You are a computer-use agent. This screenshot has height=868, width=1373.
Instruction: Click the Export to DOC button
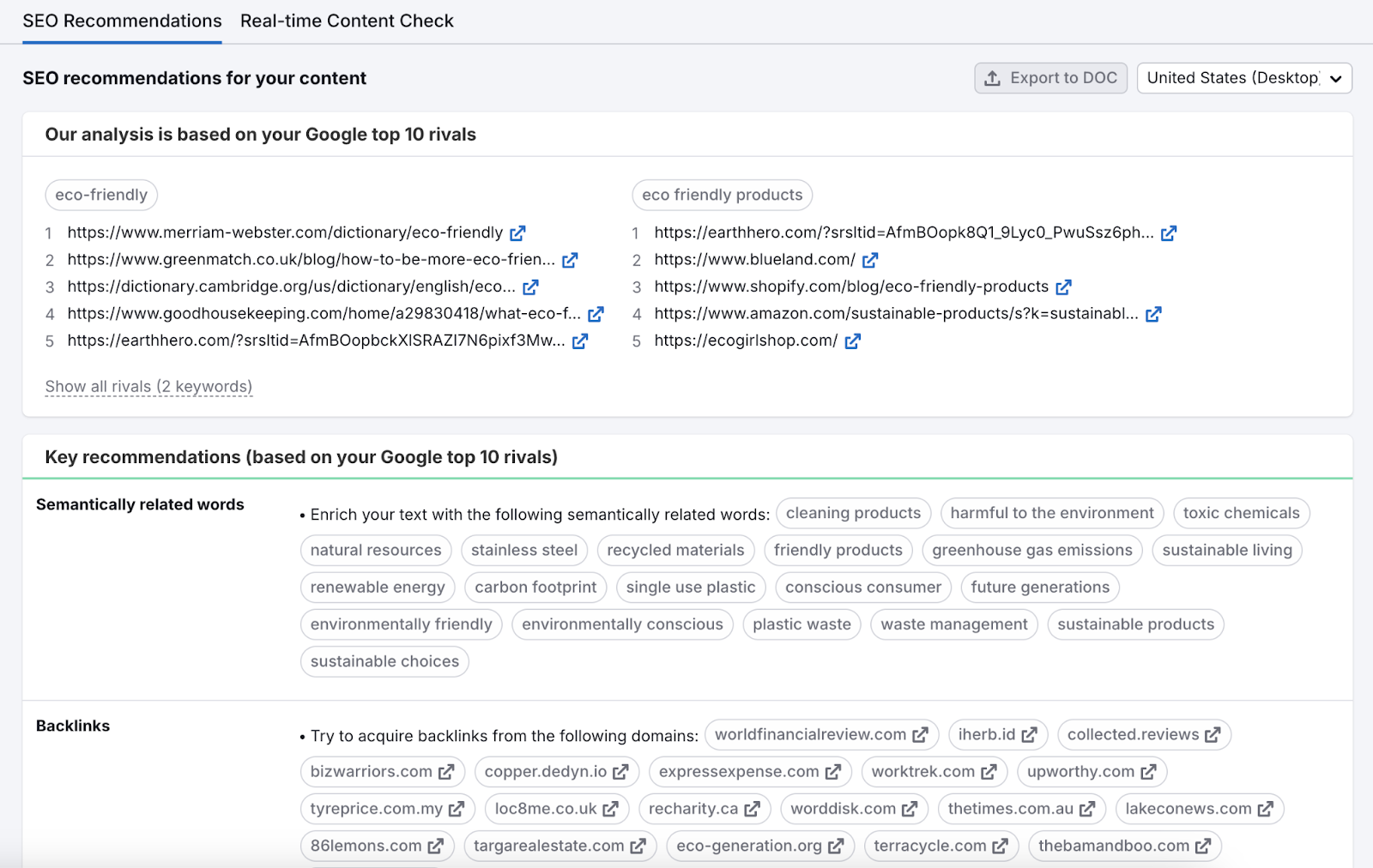[1050, 78]
